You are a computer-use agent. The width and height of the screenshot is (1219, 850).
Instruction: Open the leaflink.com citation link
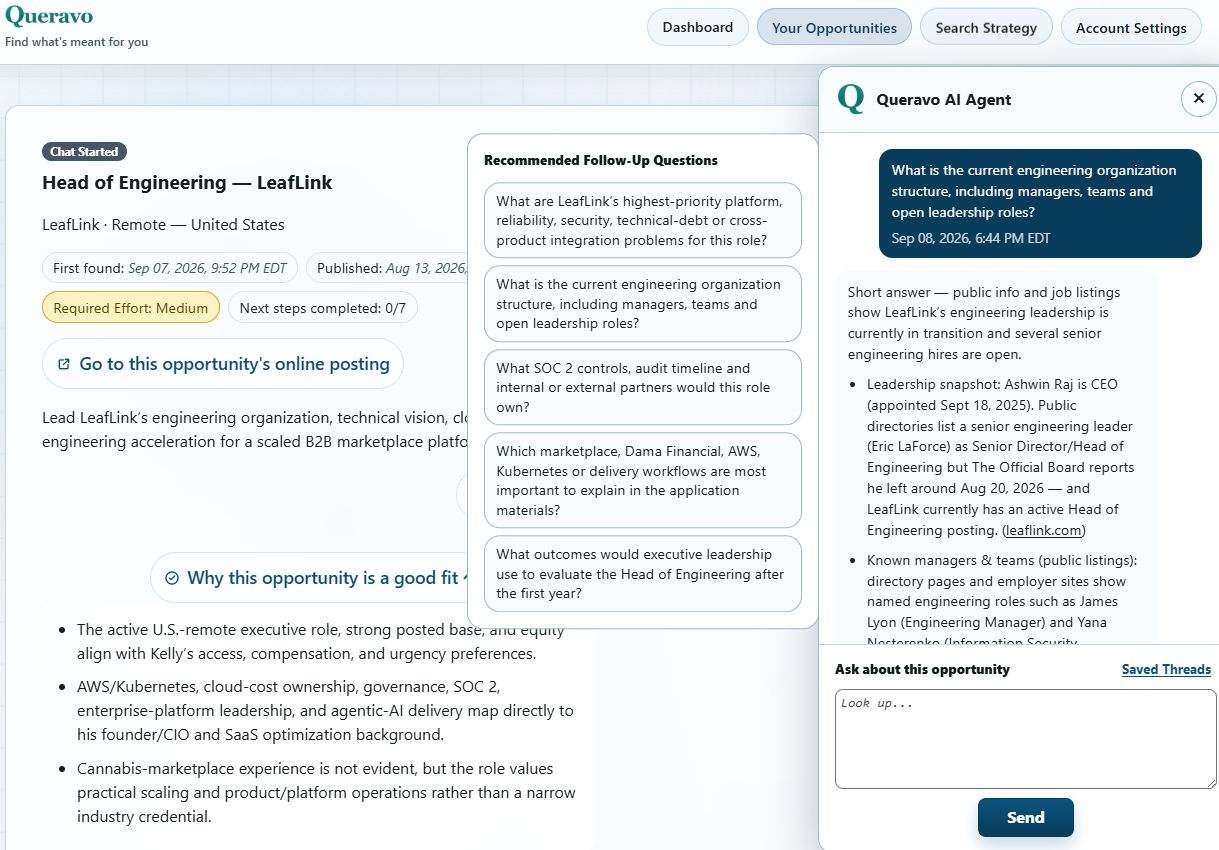click(x=1043, y=530)
